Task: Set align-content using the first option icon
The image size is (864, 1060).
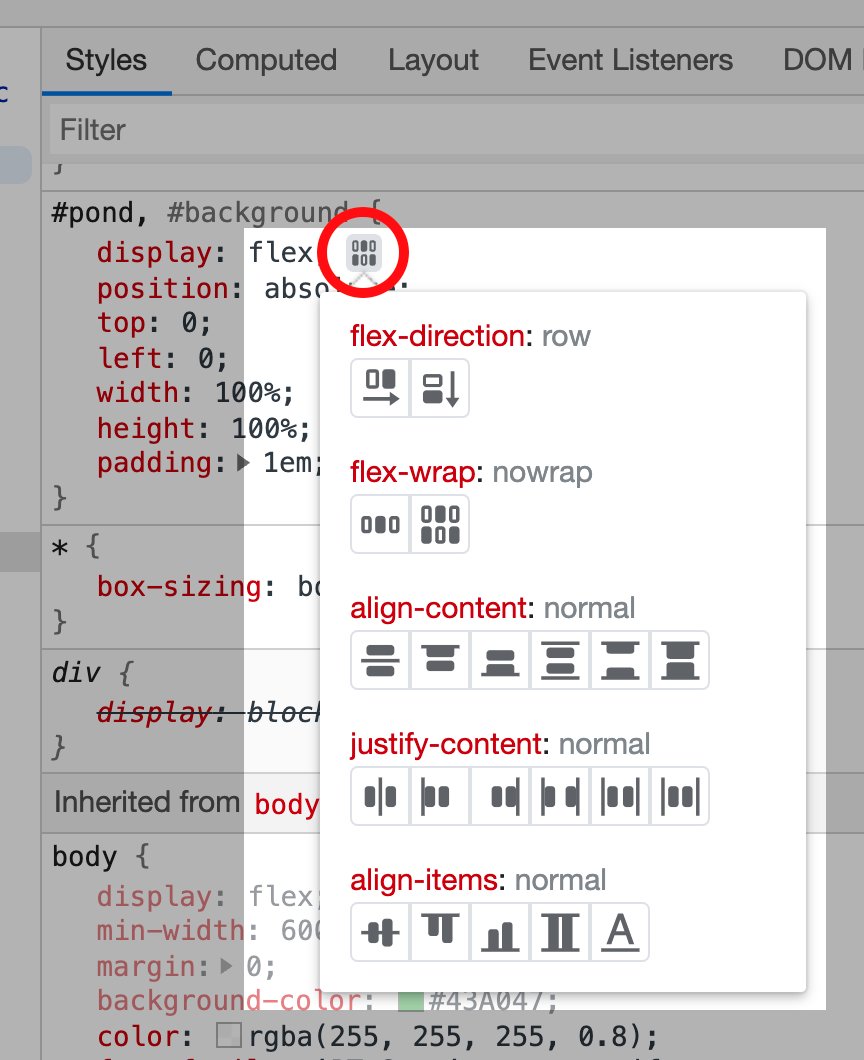Action: pyautogui.click(x=380, y=660)
